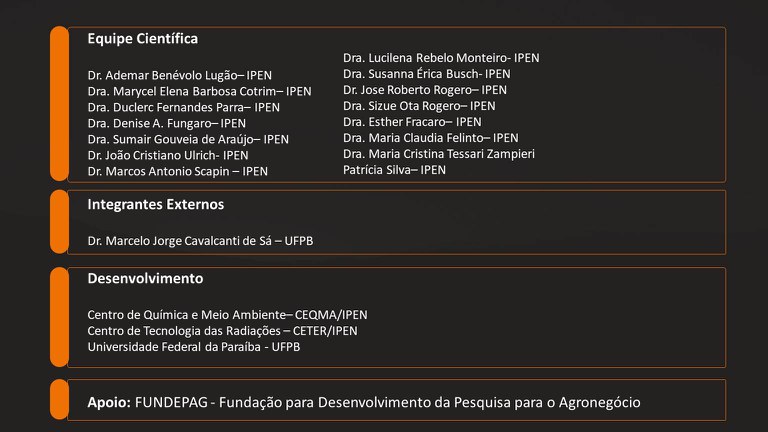The width and height of the screenshot is (768, 432).
Task: Select Dra. Lucilena Rebelo Monteiro line
Action: tap(441, 58)
